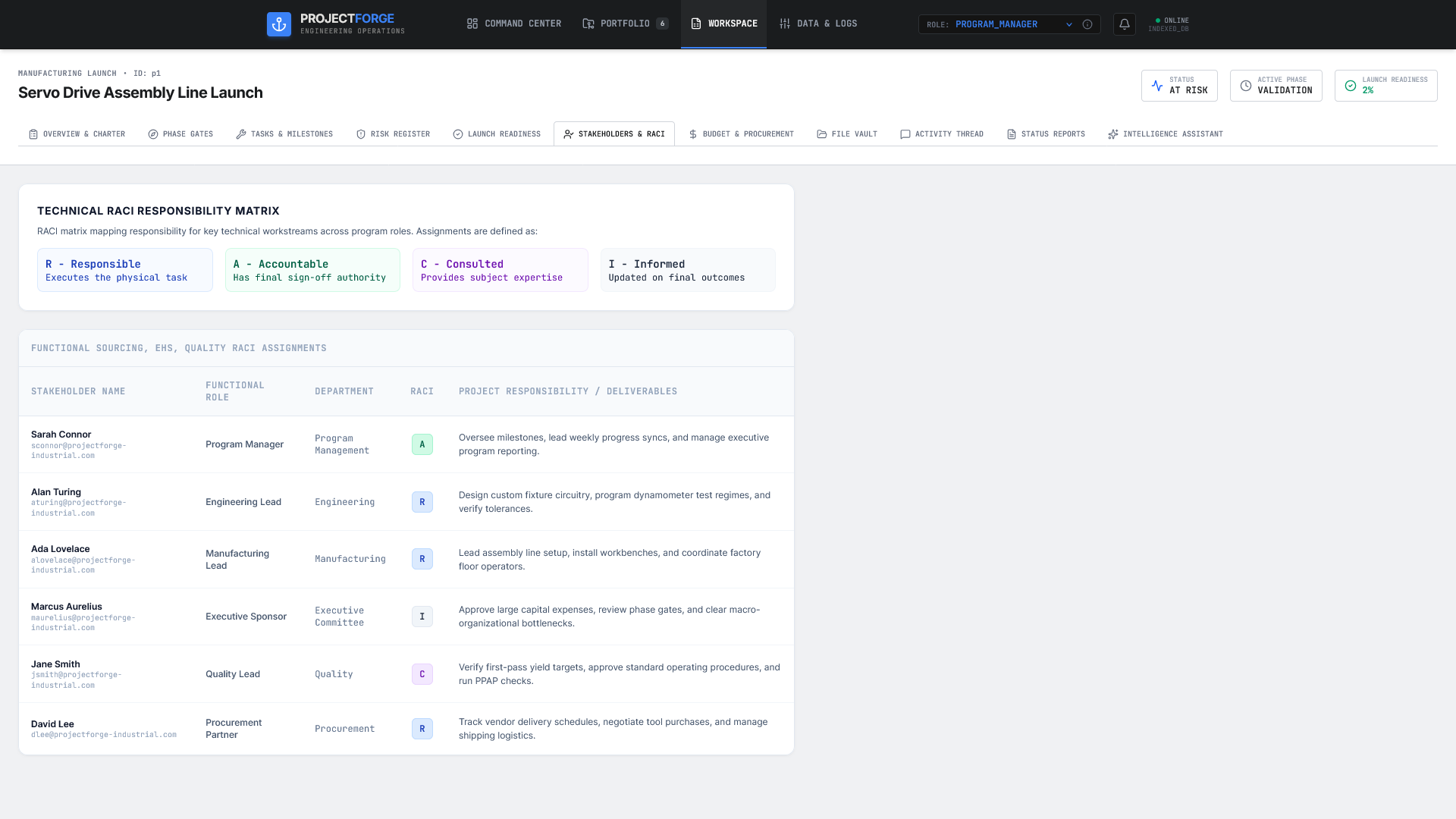
Task: Open the Status Reports tab
Action: tap(1046, 134)
